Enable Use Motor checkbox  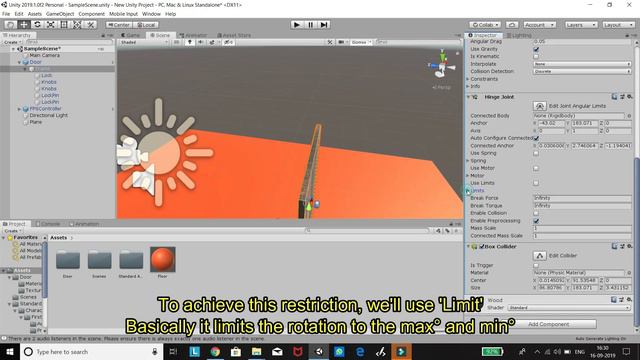pyautogui.click(x=536, y=168)
